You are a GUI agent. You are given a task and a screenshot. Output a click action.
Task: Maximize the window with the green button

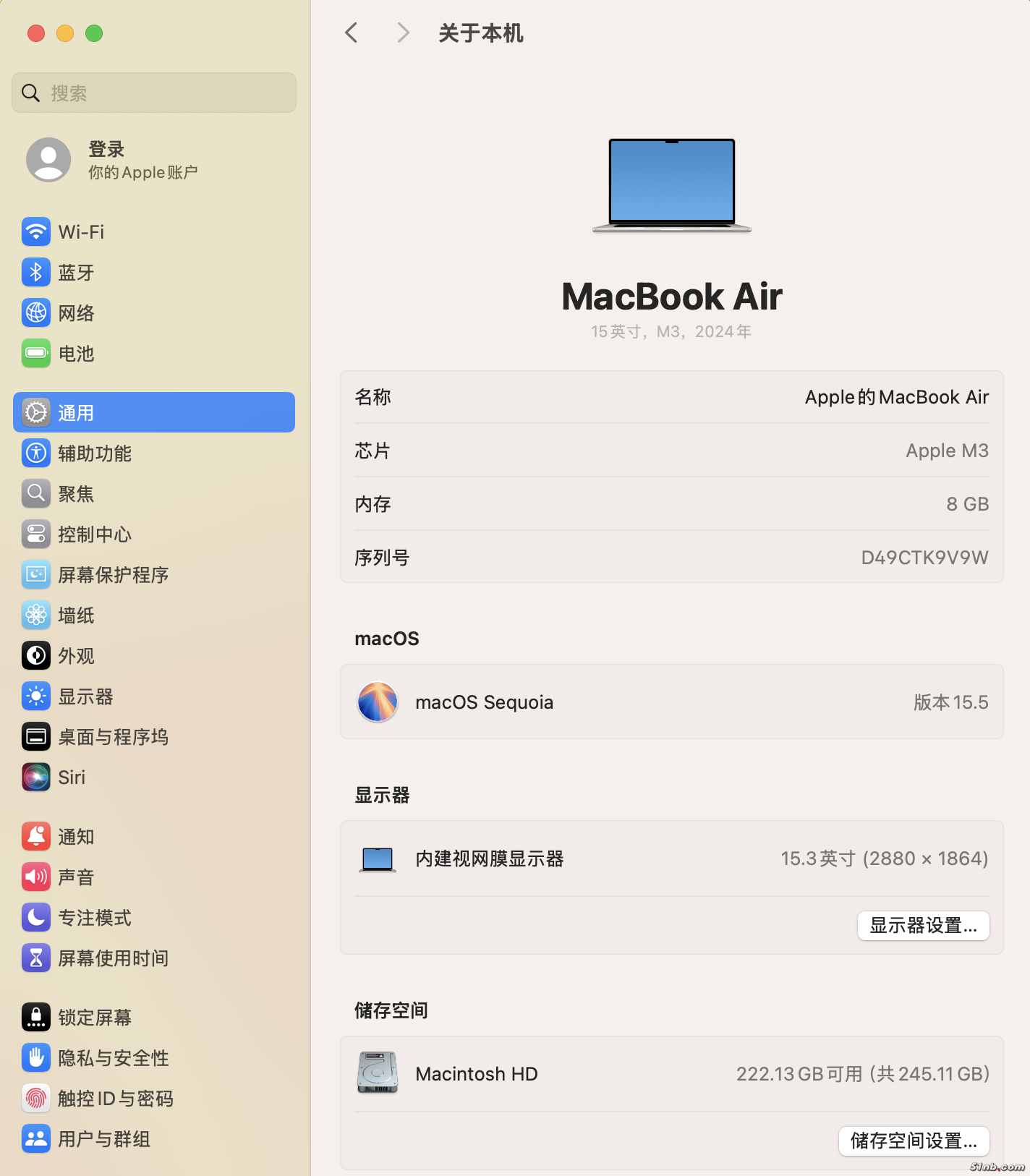pos(94,33)
